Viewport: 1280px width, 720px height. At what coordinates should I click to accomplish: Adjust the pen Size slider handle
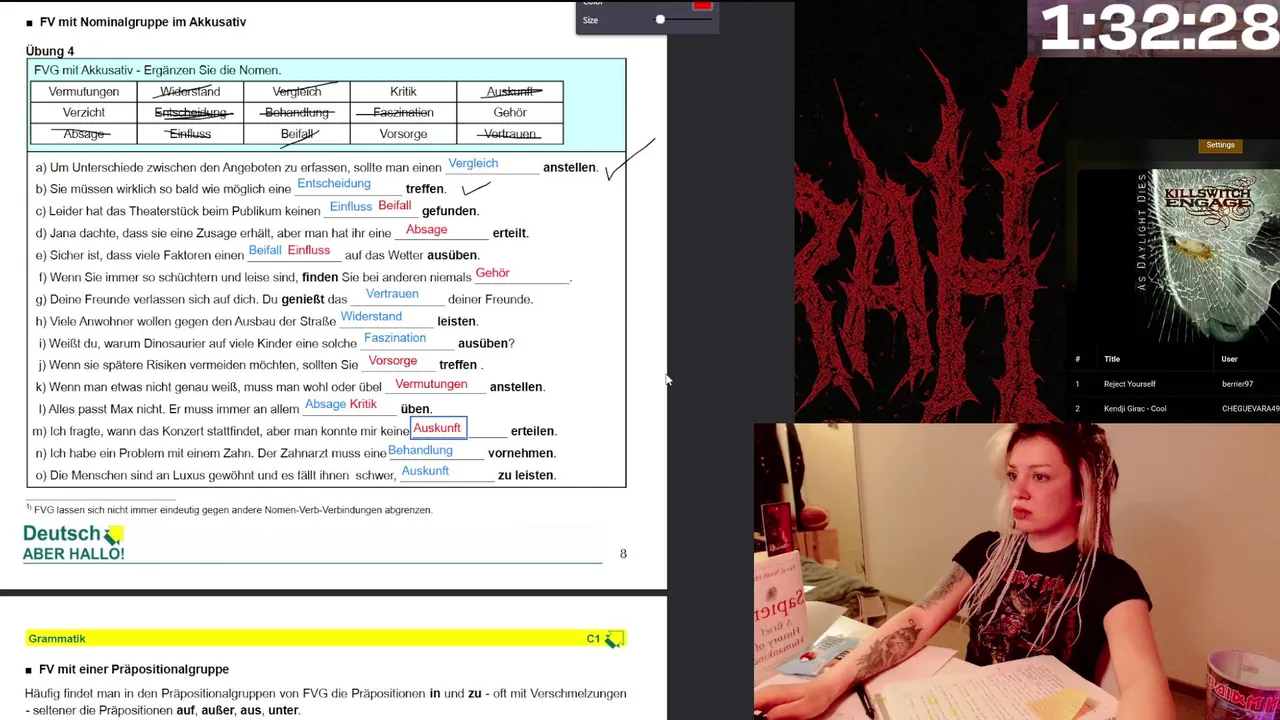[660, 20]
